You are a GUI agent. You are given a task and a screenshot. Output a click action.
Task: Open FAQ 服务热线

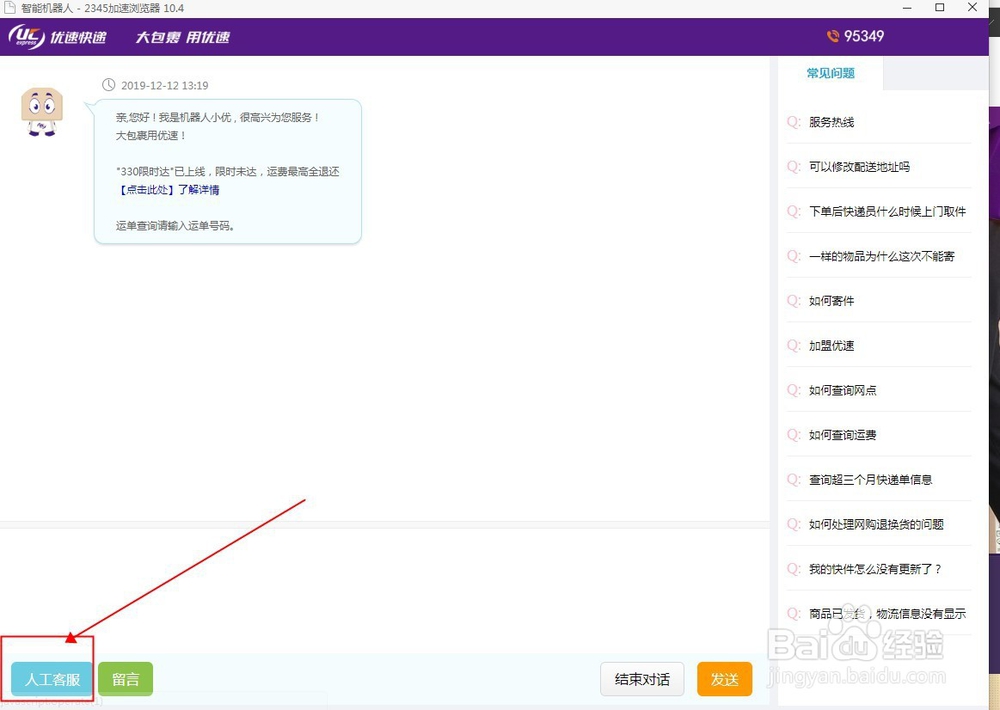click(x=831, y=122)
